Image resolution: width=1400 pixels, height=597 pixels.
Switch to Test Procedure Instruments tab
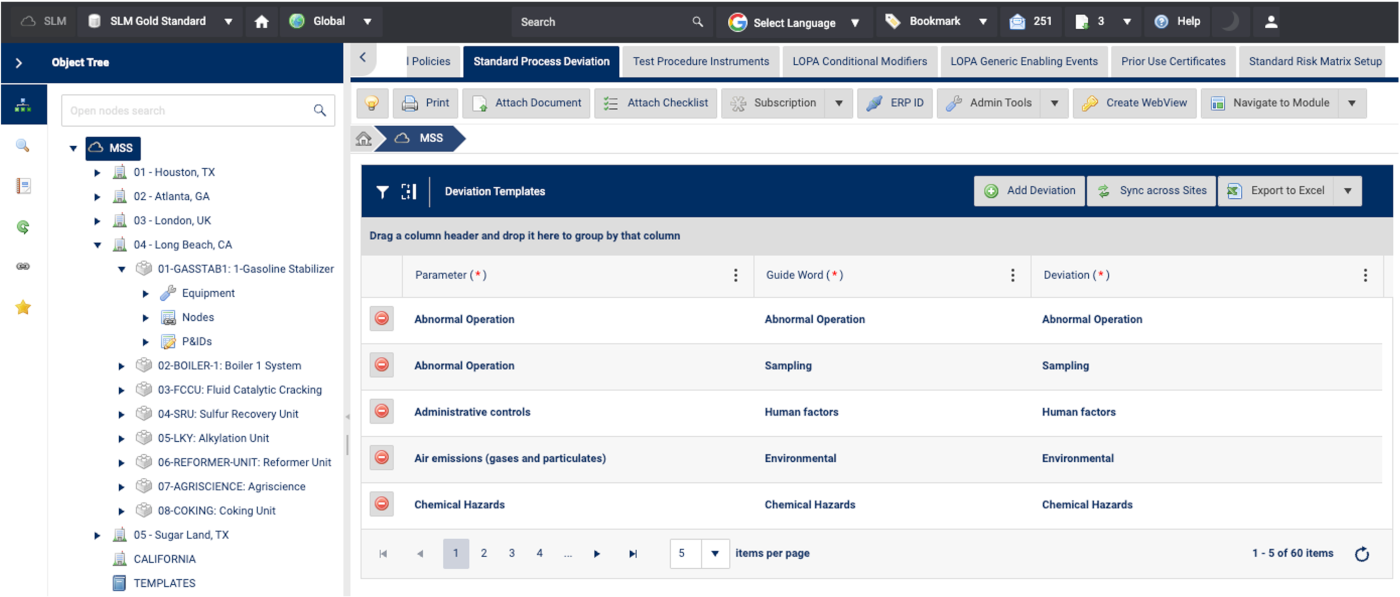(701, 61)
